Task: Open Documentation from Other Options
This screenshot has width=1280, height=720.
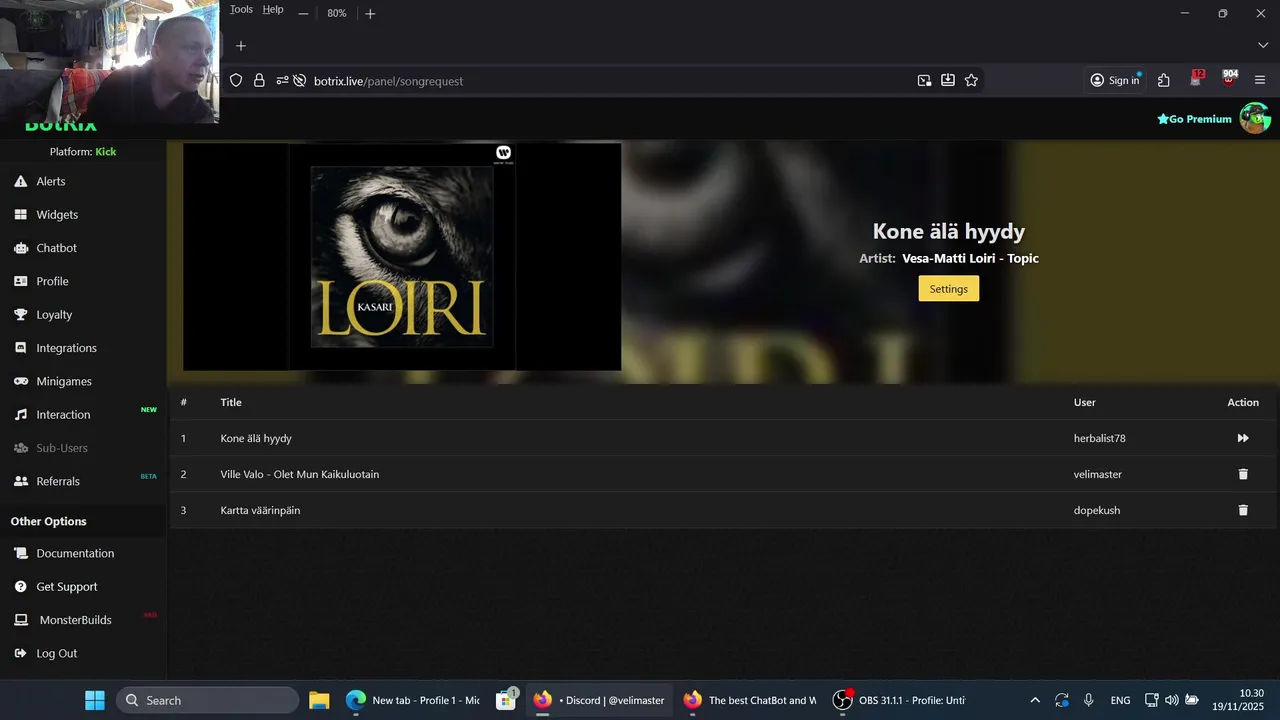Action: click(x=75, y=553)
